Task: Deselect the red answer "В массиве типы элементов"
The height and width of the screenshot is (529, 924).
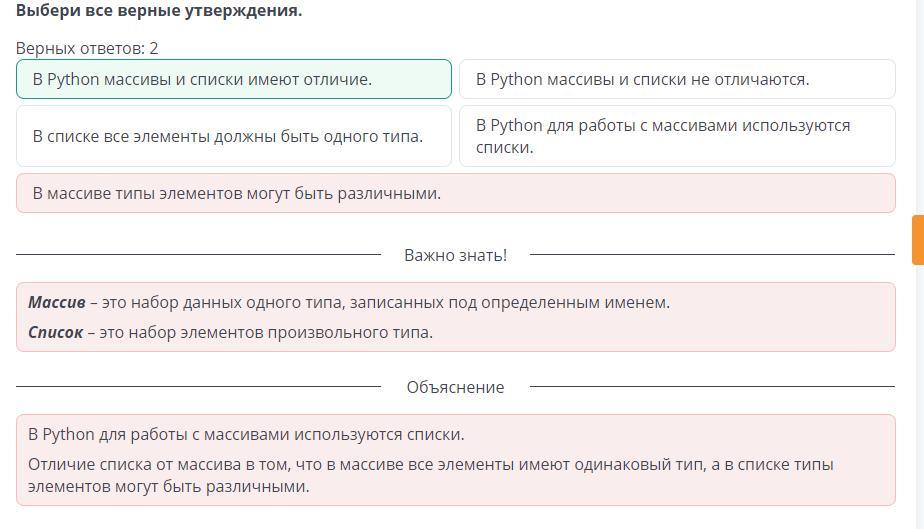Action: coord(455,194)
